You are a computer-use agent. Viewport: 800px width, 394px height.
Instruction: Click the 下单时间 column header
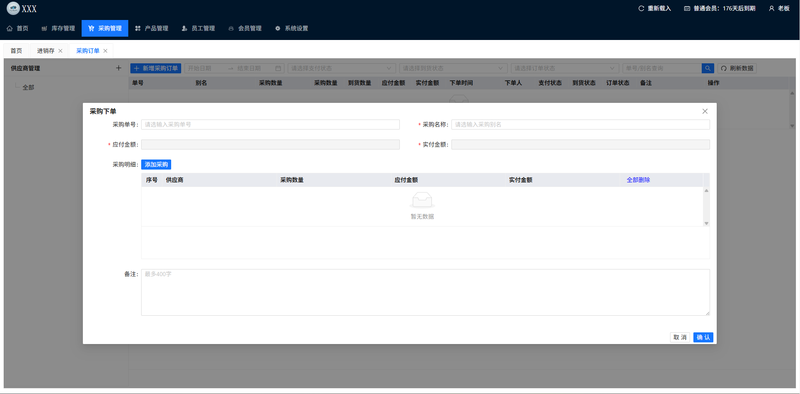point(461,83)
